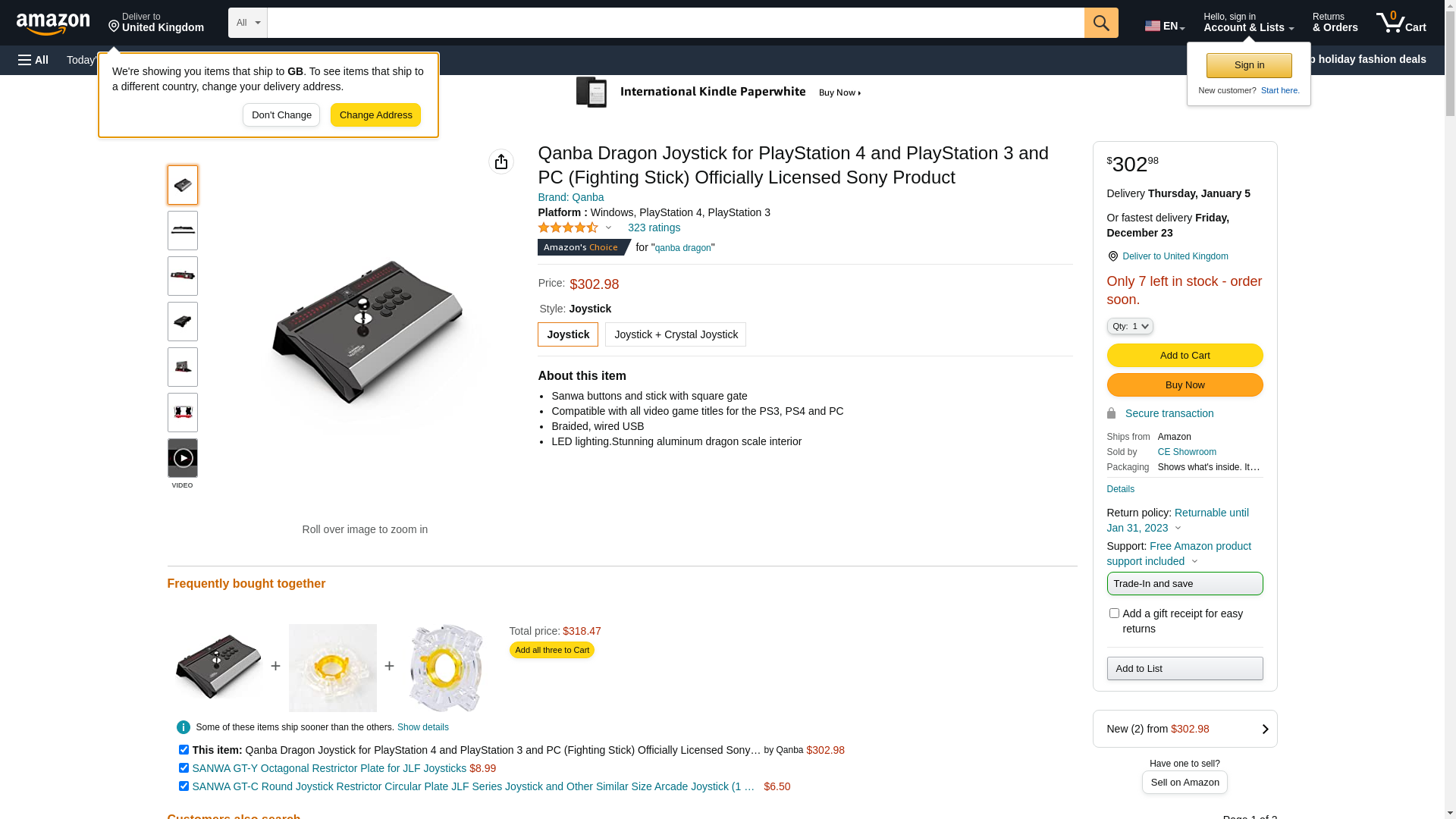Click the info icon about shipping times
Viewport: 1456px width, 819px height.
tap(184, 727)
